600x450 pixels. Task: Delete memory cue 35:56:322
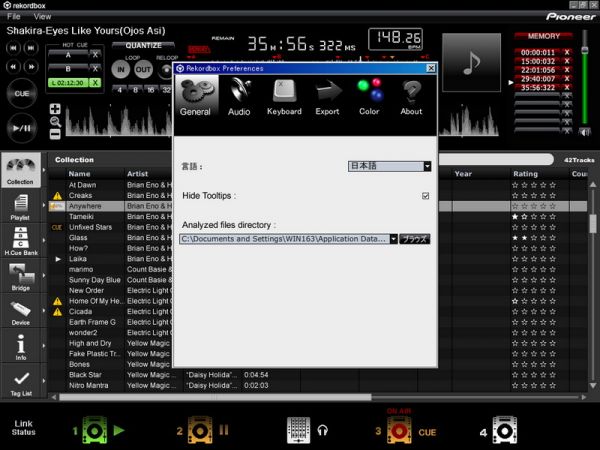coord(567,88)
